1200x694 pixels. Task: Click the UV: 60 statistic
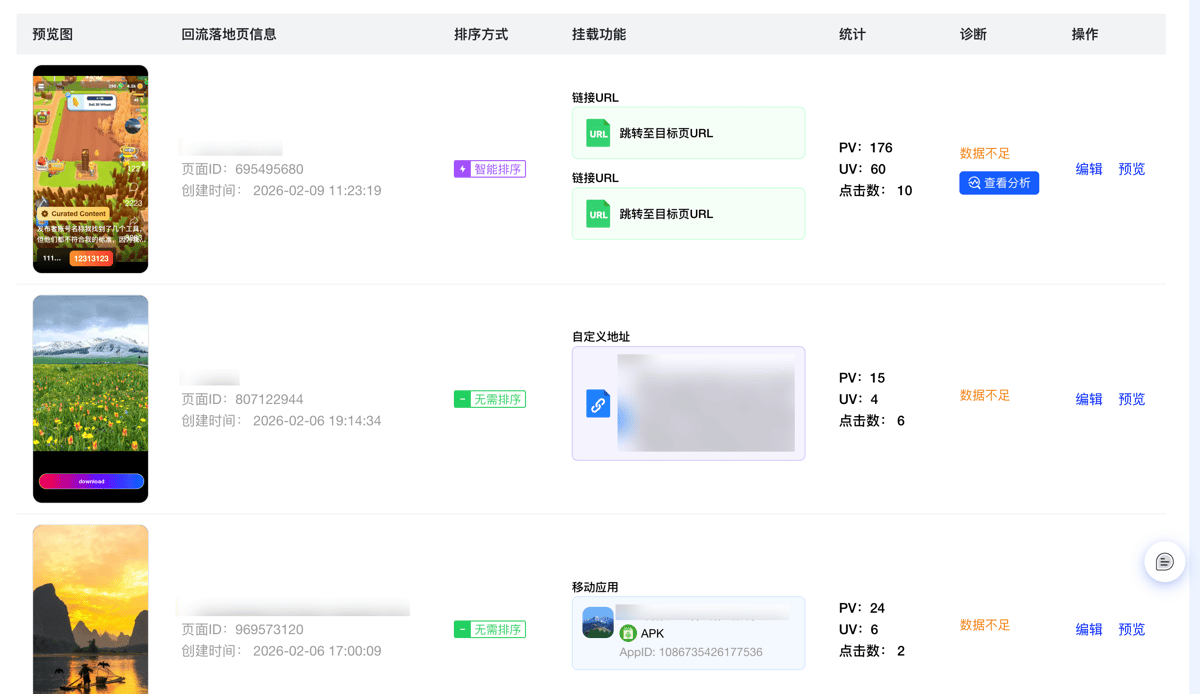click(x=862, y=169)
